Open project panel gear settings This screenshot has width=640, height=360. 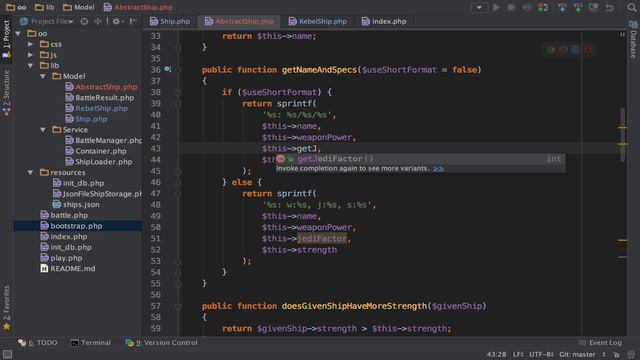tap(117, 21)
